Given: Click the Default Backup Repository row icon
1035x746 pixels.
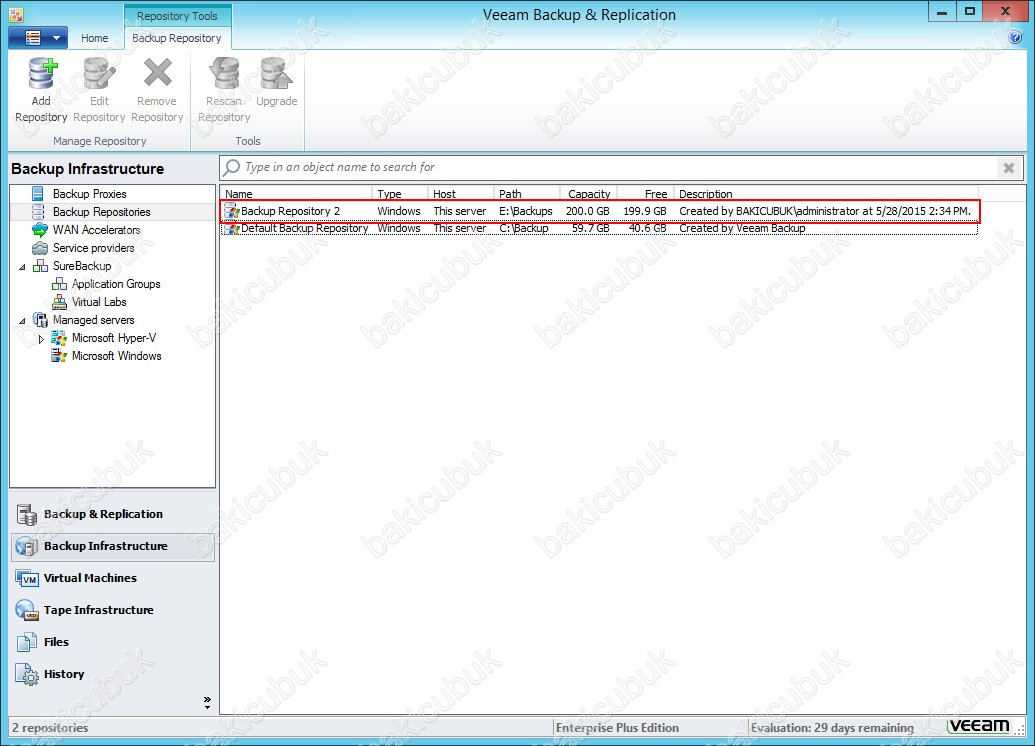Looking at the screenshot, I should click(232, 228).
